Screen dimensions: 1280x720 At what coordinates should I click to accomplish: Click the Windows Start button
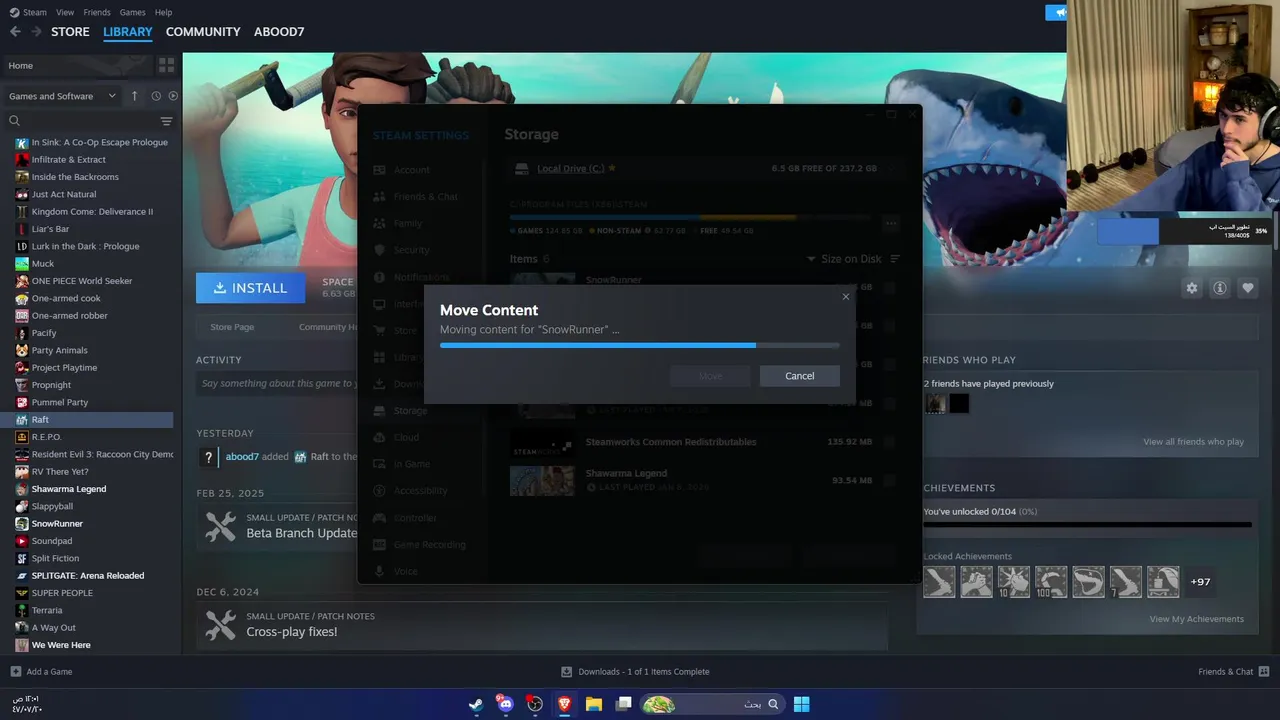[801, 704]
